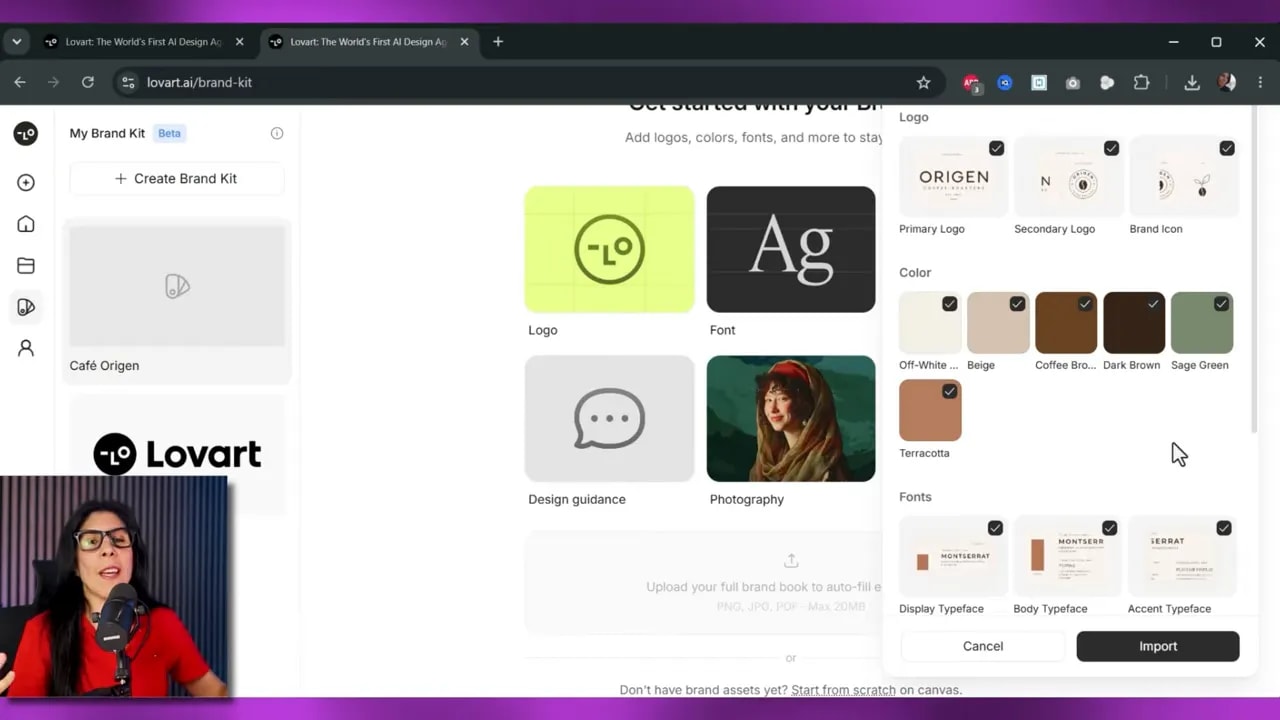Viewport: 1280px width, 720px height.
Task: Open the Lovart brand kit card
Action: [x=177, y=454]
